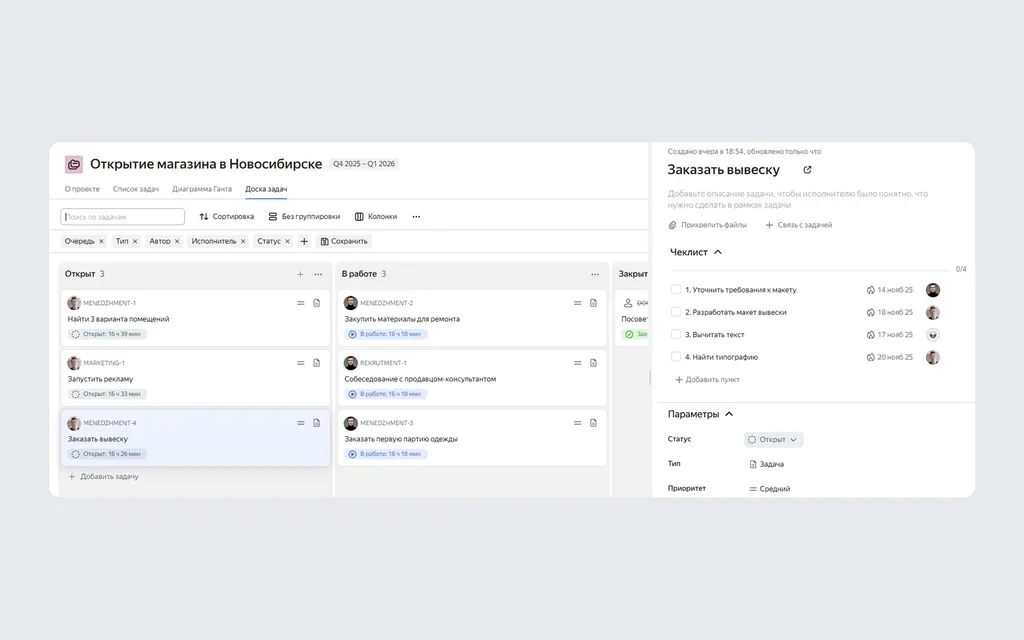
Task: Check off Вычитать текст
Action: click(x=676, y=334)
